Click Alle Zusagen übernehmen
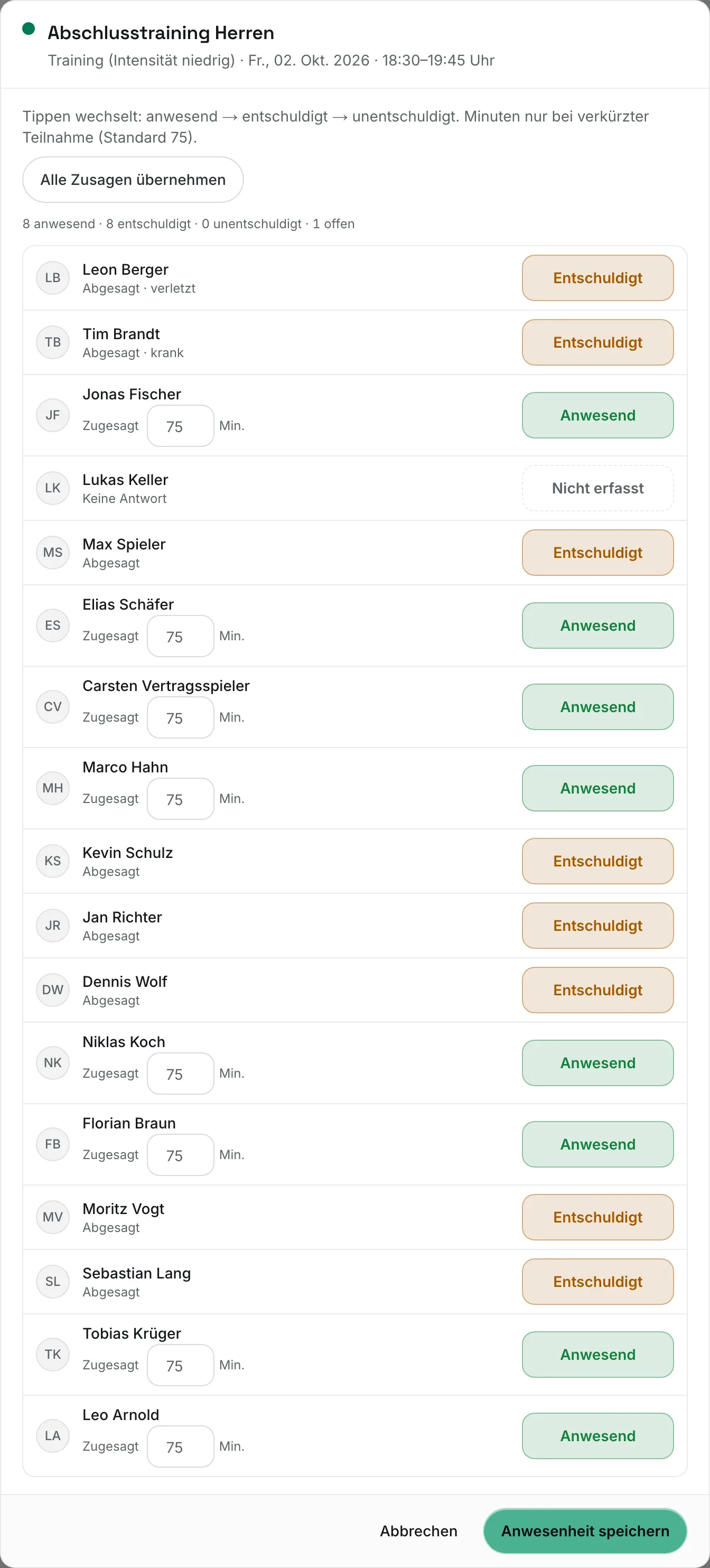710x1568 pixels. pyautogui.click(x=133, y=180)
